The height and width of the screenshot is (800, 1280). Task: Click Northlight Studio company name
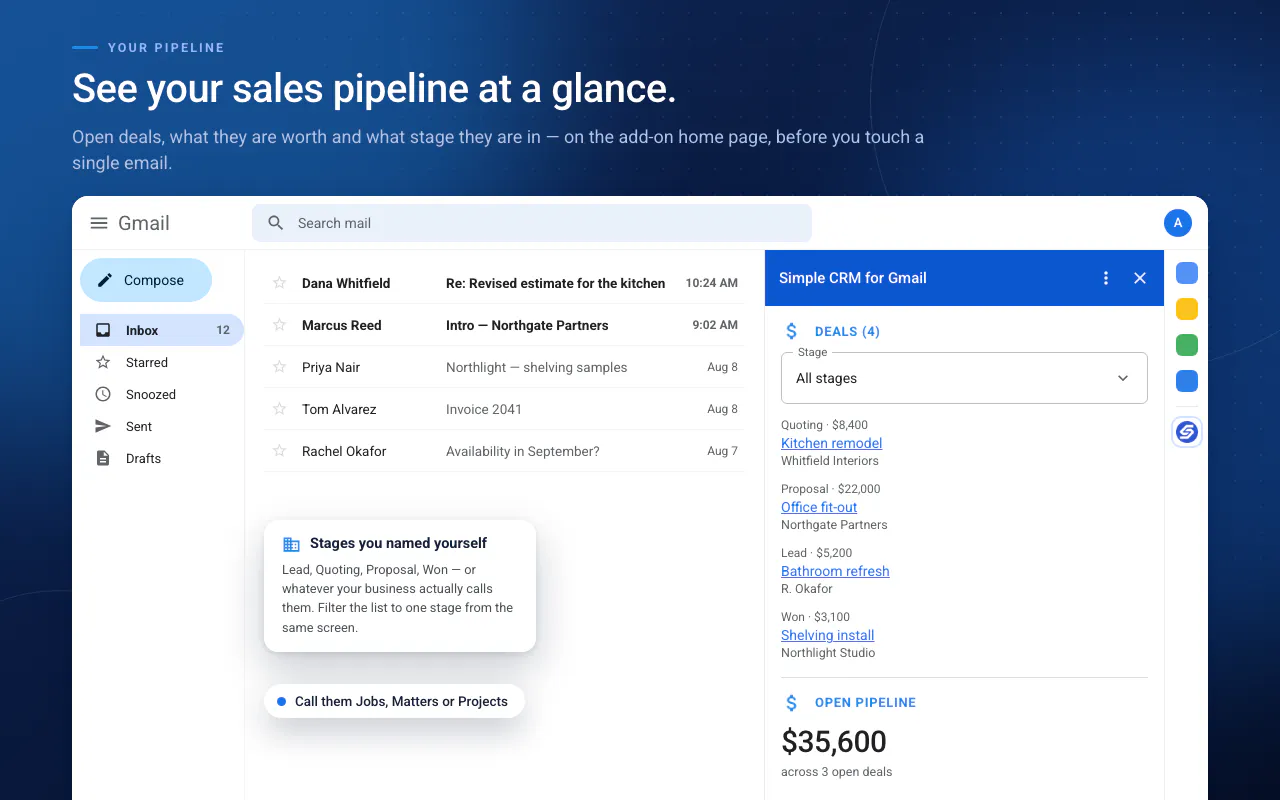pyautogui.click(x=828, y=653)
